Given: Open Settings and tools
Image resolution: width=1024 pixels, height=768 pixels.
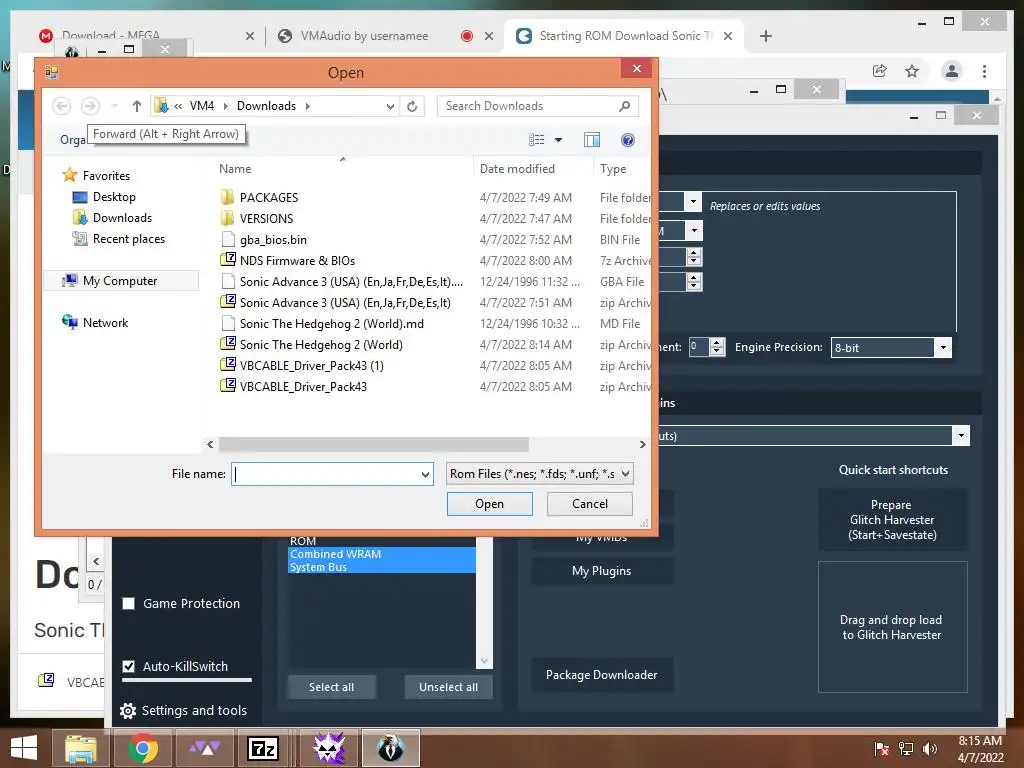Looking at the screenshot, I should coord(184,711).
